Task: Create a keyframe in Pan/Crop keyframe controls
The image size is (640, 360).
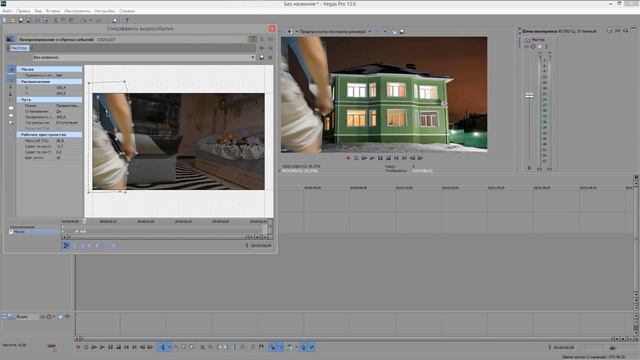Action: coord(106,245)
